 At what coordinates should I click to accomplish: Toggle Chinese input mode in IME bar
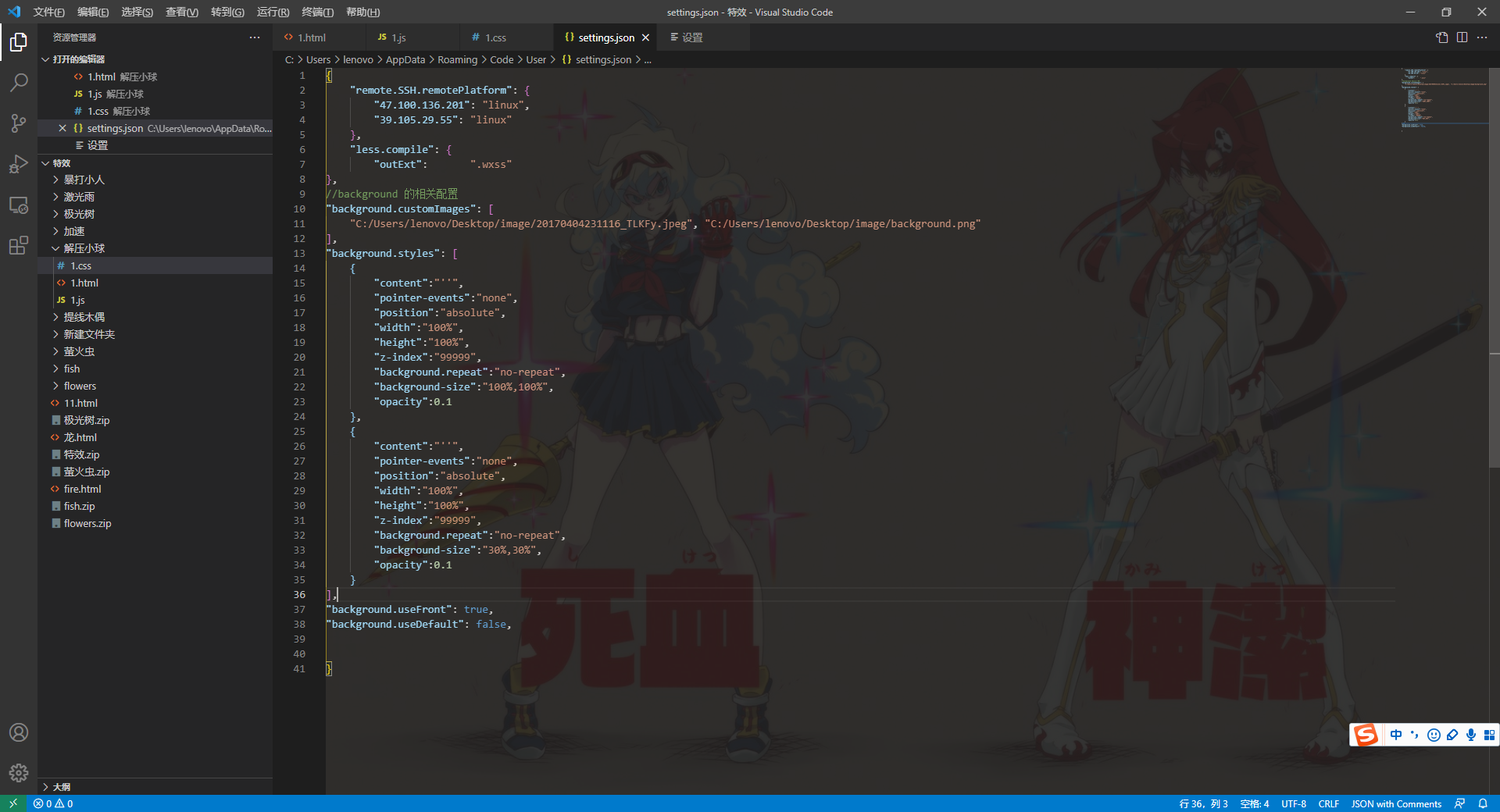coord(1396,735)
